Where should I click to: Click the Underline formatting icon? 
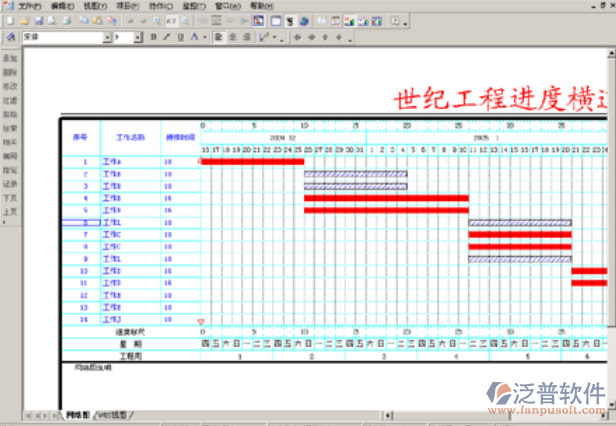click(180, 37)
